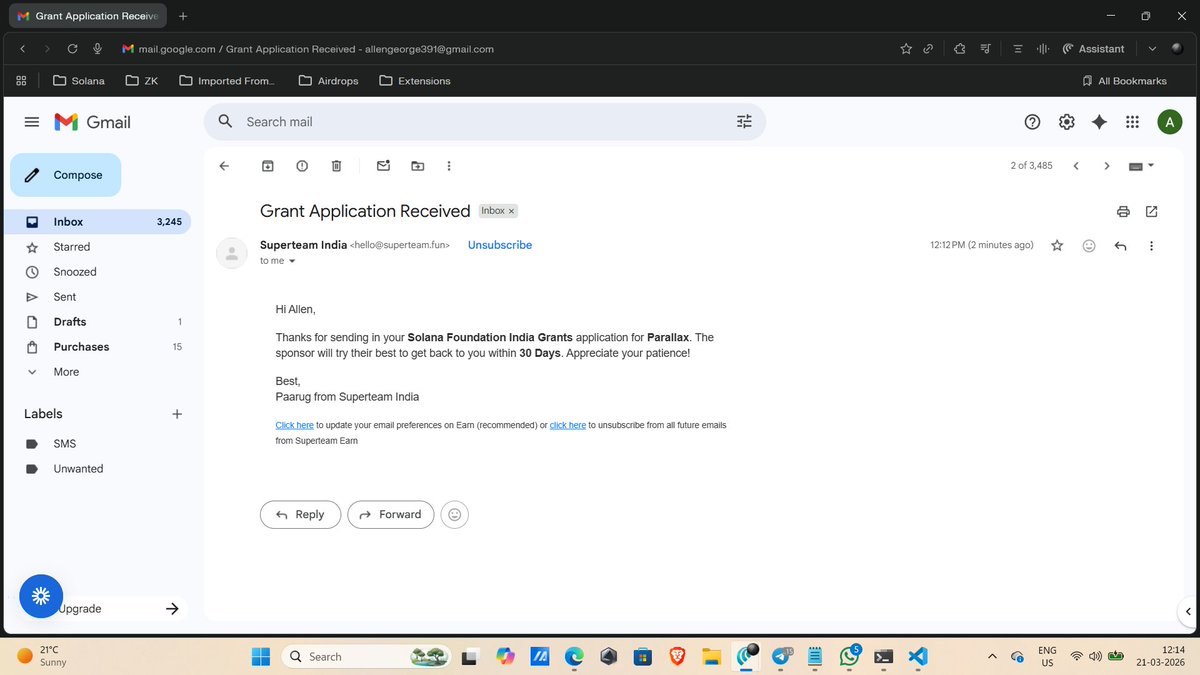
Task: Click the Upgrade arrow in sidebar
Action: pos(172,608)
